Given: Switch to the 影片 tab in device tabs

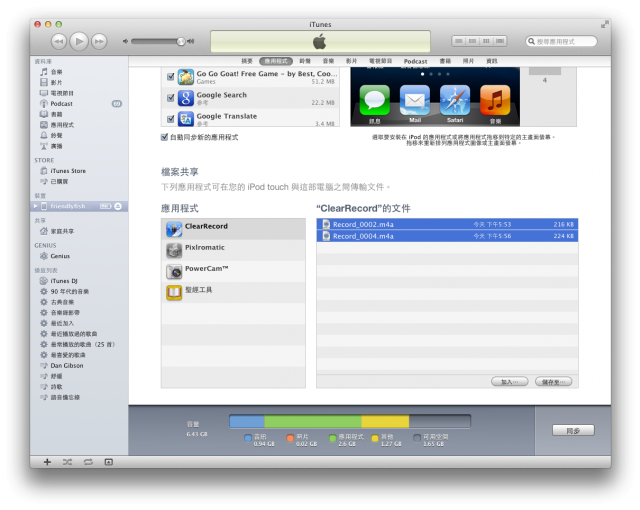Looking at the screenshot, I should (x=351, y=61).
